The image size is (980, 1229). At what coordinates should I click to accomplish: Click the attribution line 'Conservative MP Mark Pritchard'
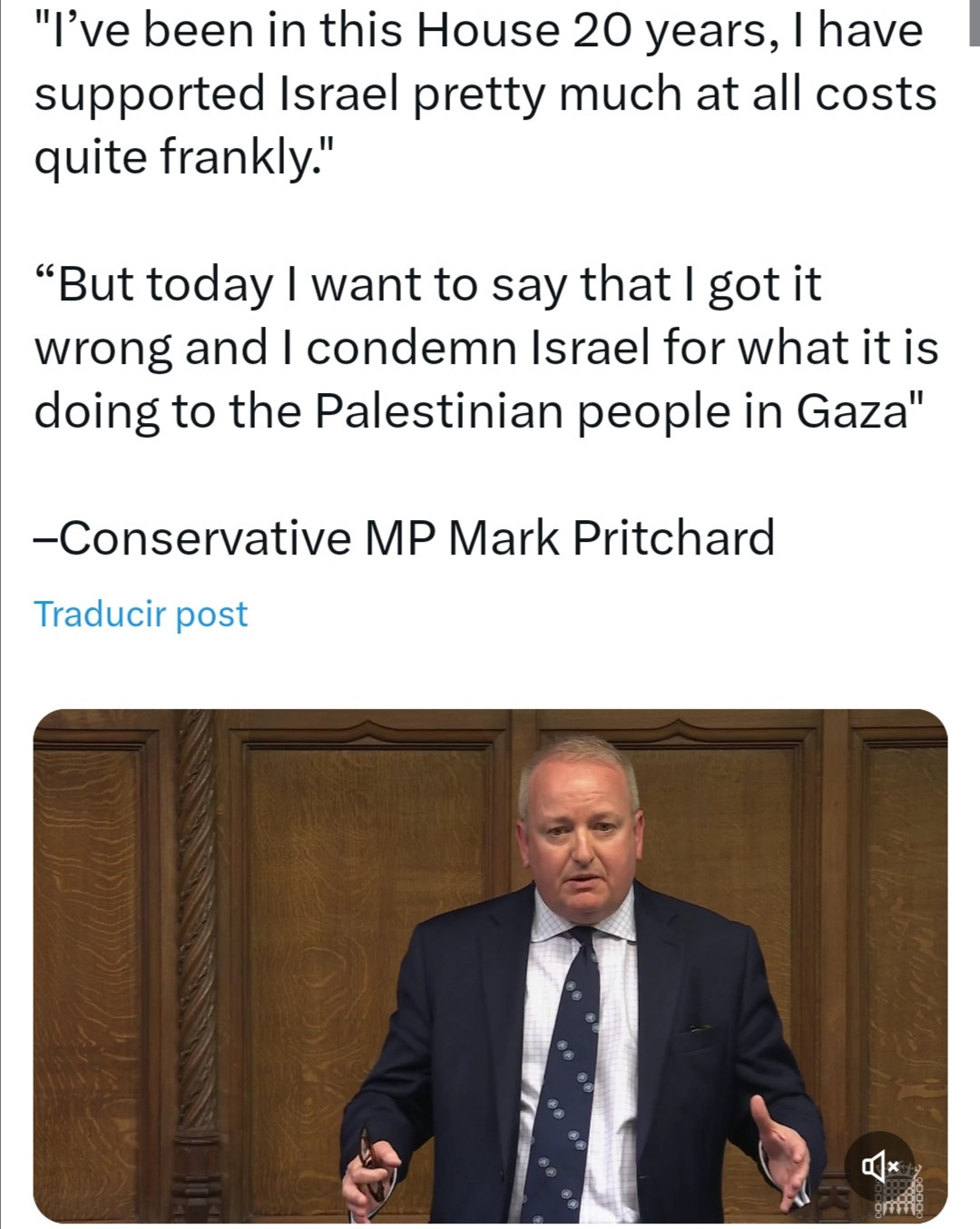(x=405, y=538)
